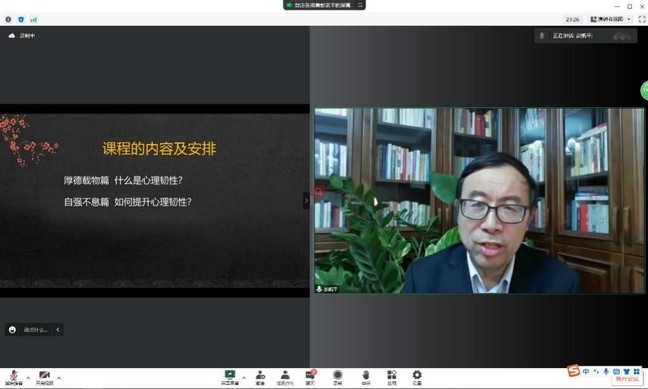Screen dimensions: 648x389
Task: Check the network signal status icon
Action: point(34,19)
